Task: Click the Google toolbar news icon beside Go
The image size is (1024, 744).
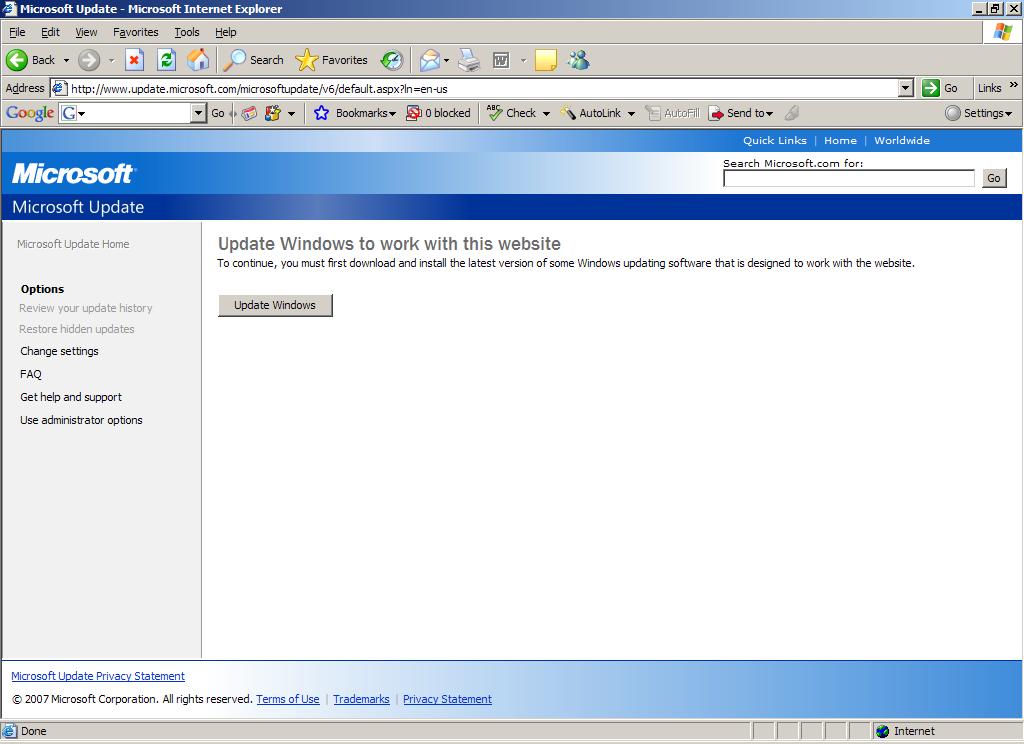Action: (249, 113)
